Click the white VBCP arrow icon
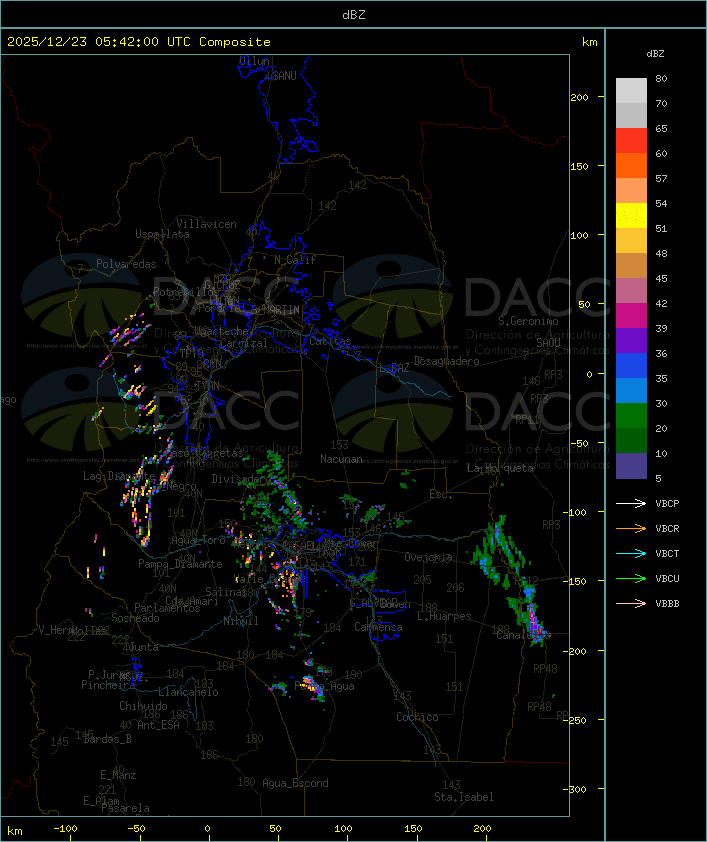 631,504
